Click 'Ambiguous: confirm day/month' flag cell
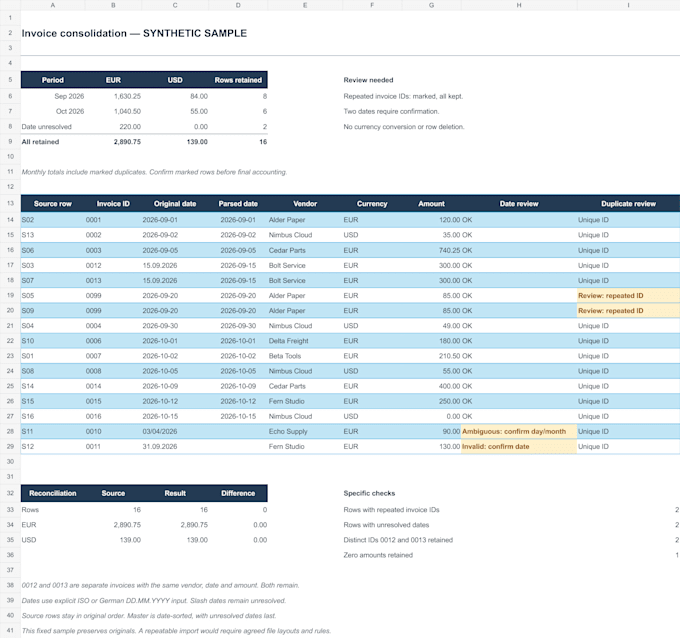Image resolution: width=680 pixels, height=638 pixels. coord(519,431)
